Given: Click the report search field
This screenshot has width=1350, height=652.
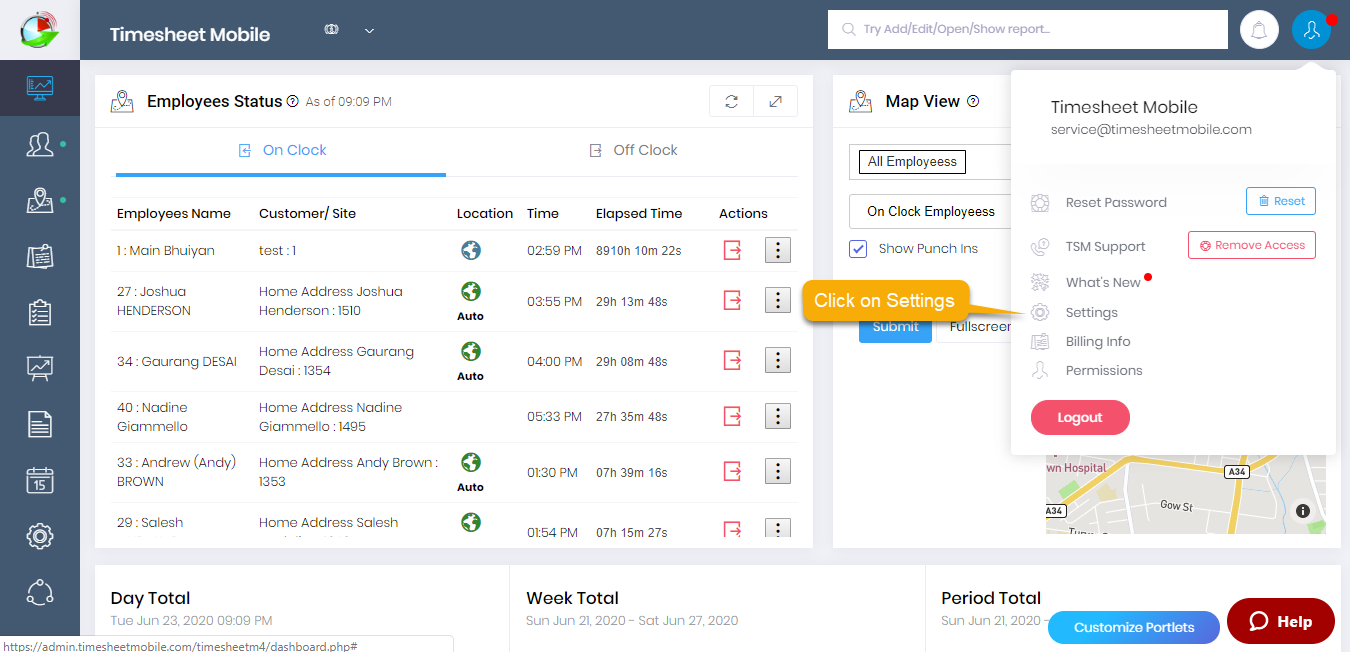Looking at the screenshot, I should click(x=1028, y=30).
